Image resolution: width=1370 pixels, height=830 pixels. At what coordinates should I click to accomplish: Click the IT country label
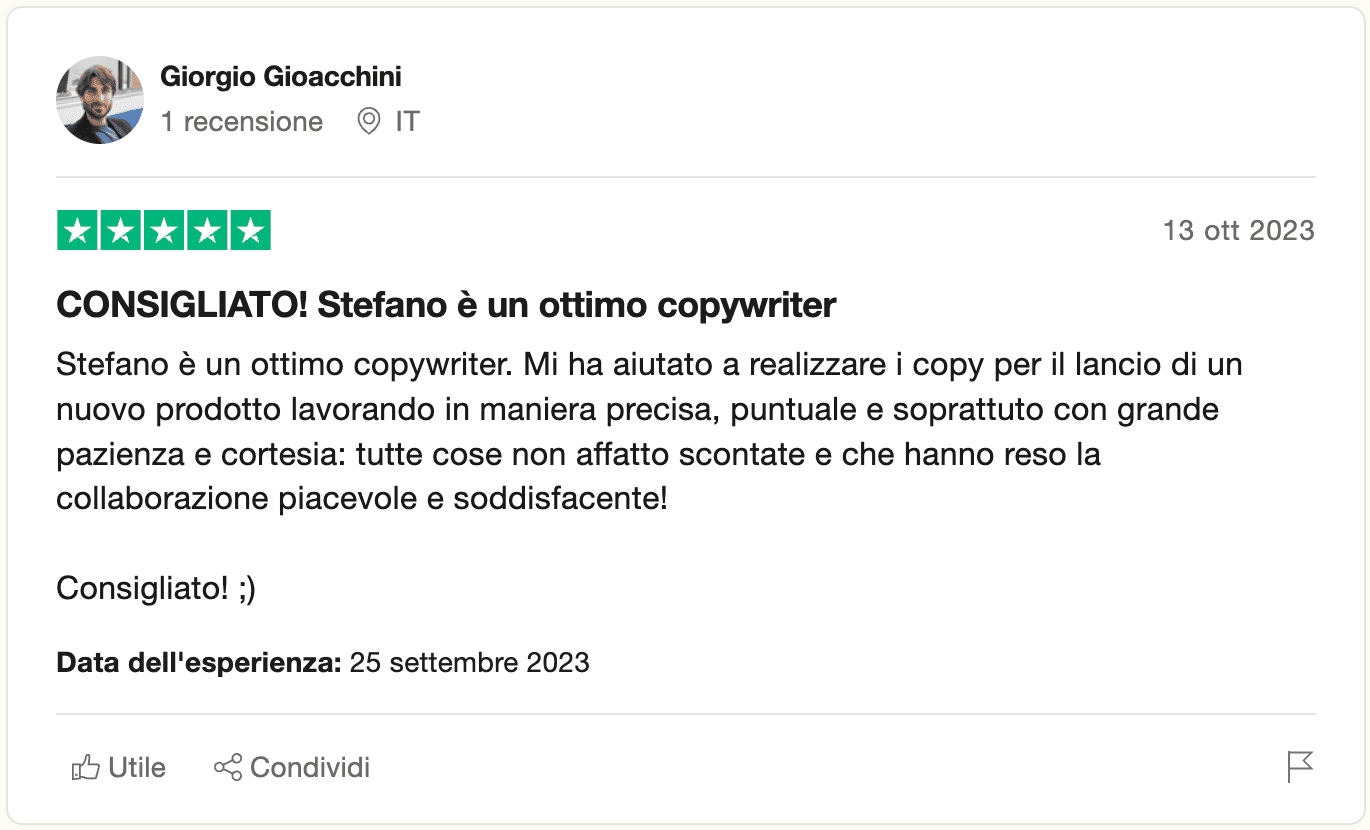pos(407,122)
